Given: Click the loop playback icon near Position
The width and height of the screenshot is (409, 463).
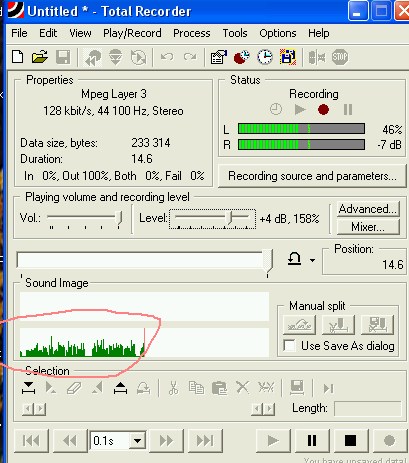Looking at the screenshot, I should pyautogui.click(x=295, y=259).
